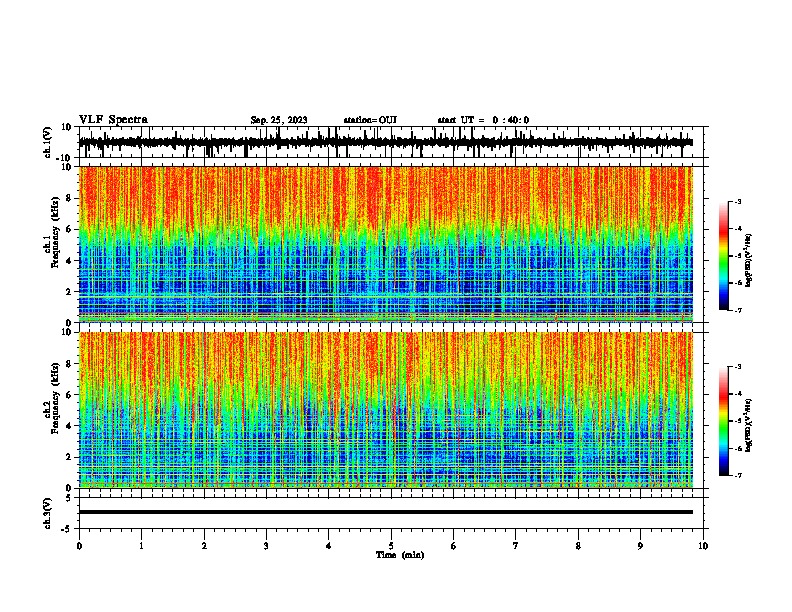Click the ch.2 spectrogram color scale bar
The image size is (792, 612).
(723, 421)
